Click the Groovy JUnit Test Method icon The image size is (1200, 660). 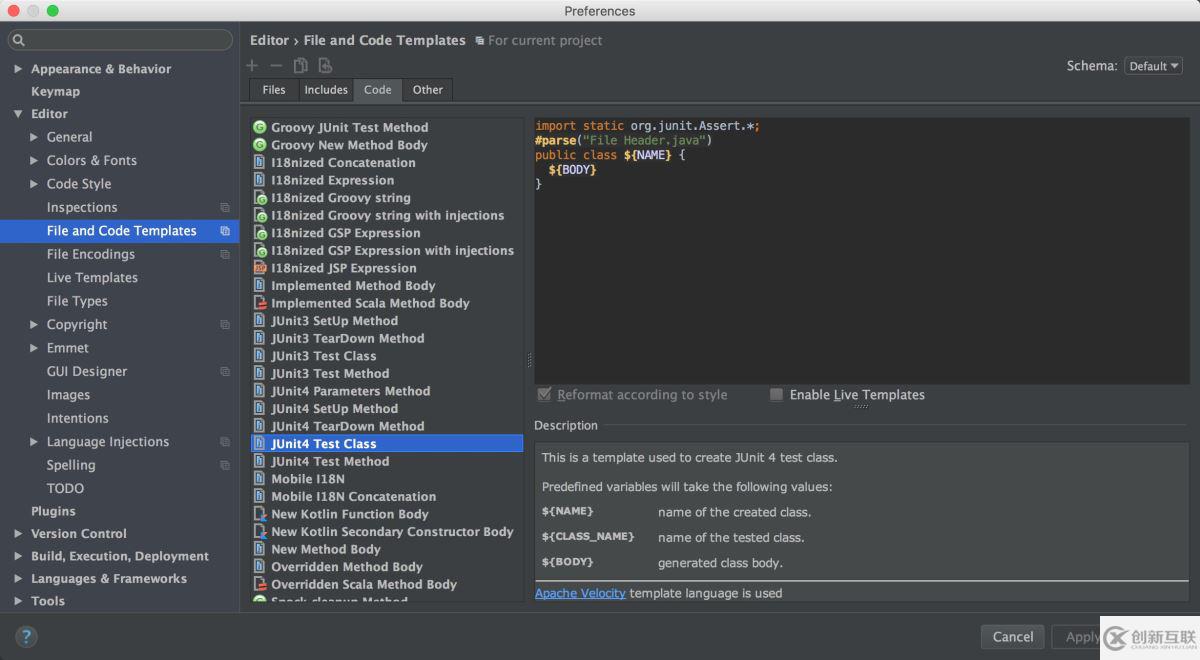(260, 128)
